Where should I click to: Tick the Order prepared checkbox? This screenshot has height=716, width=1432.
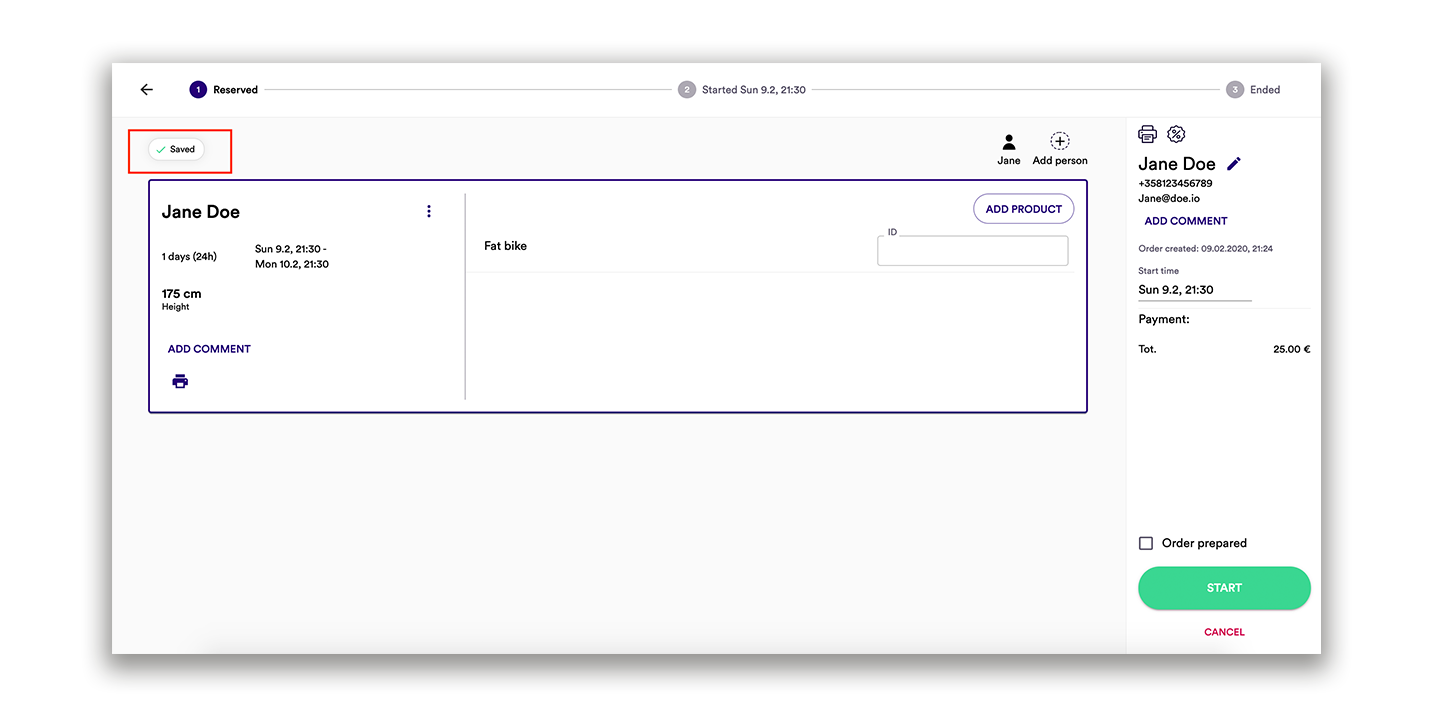1146,543
